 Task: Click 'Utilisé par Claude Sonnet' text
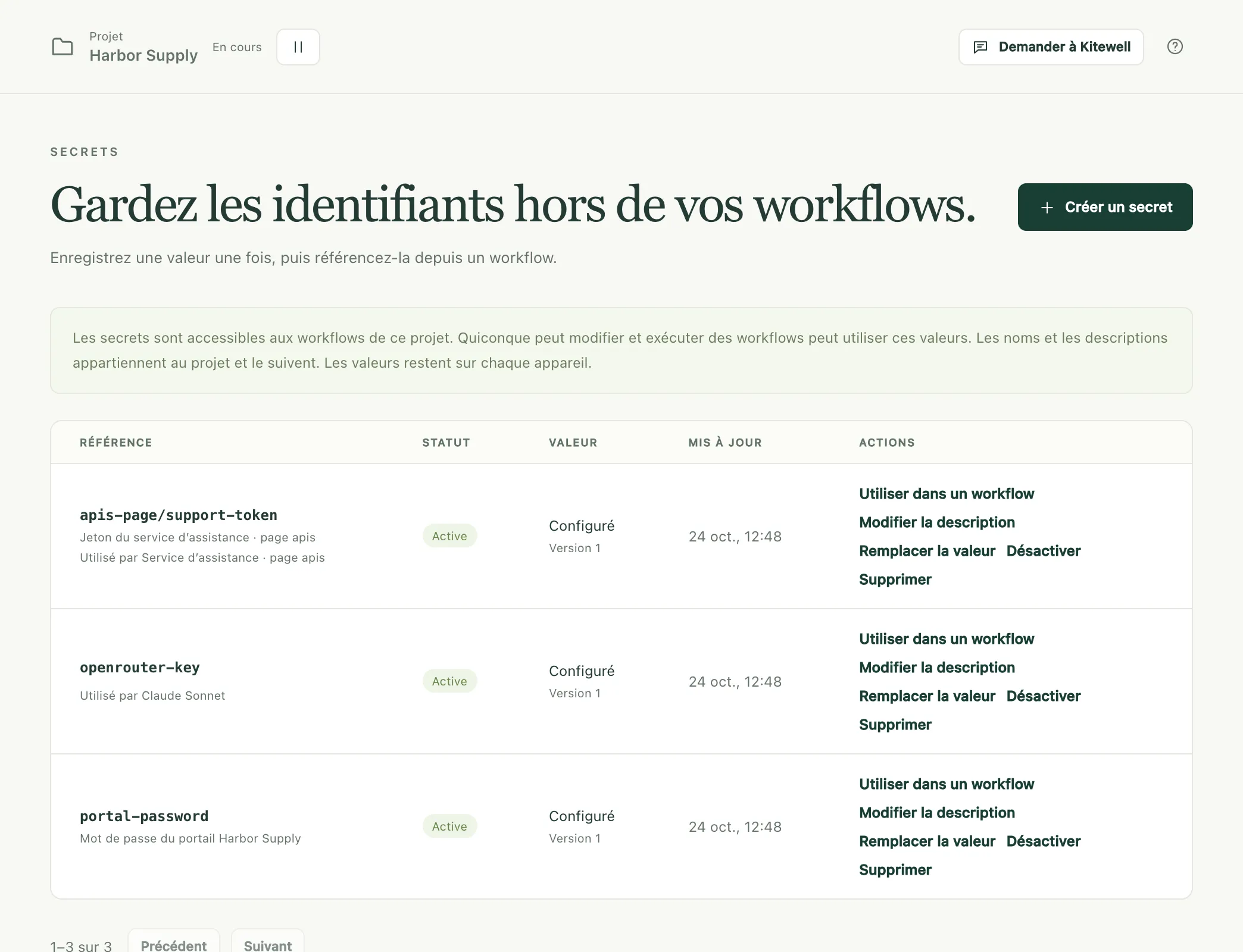point(152,696)
